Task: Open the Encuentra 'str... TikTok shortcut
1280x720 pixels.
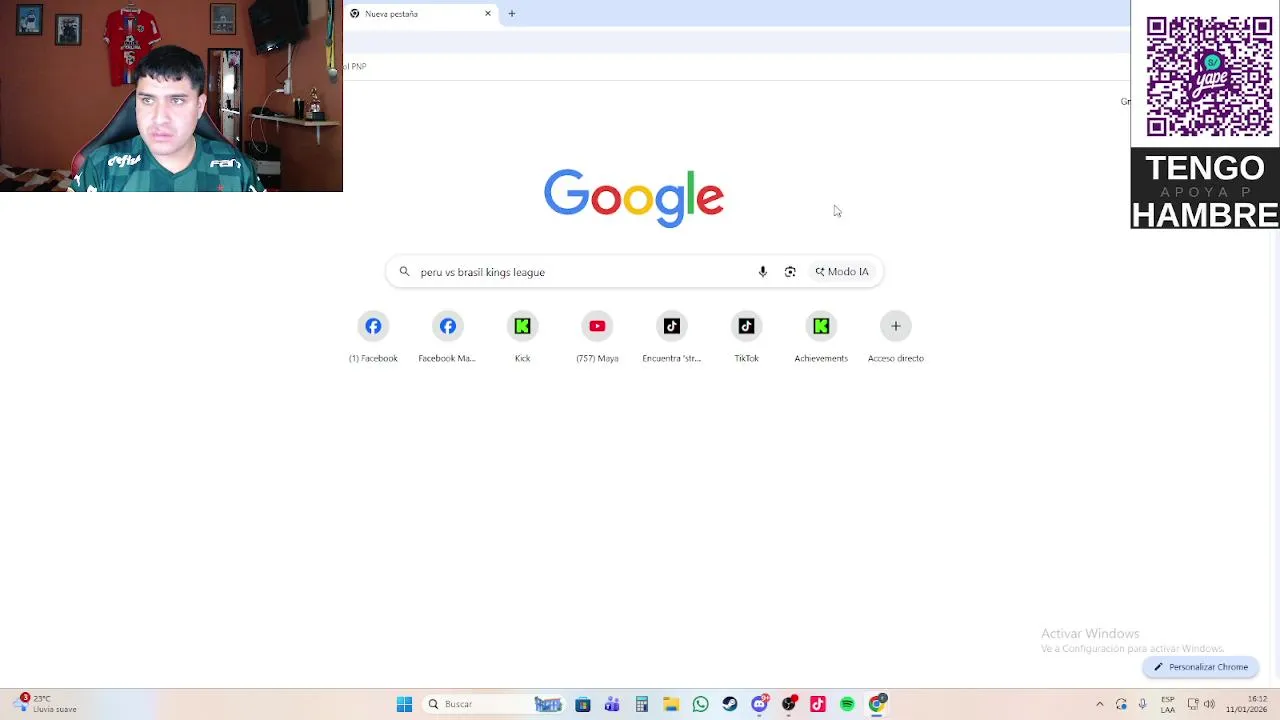Action: click(671, 337)
